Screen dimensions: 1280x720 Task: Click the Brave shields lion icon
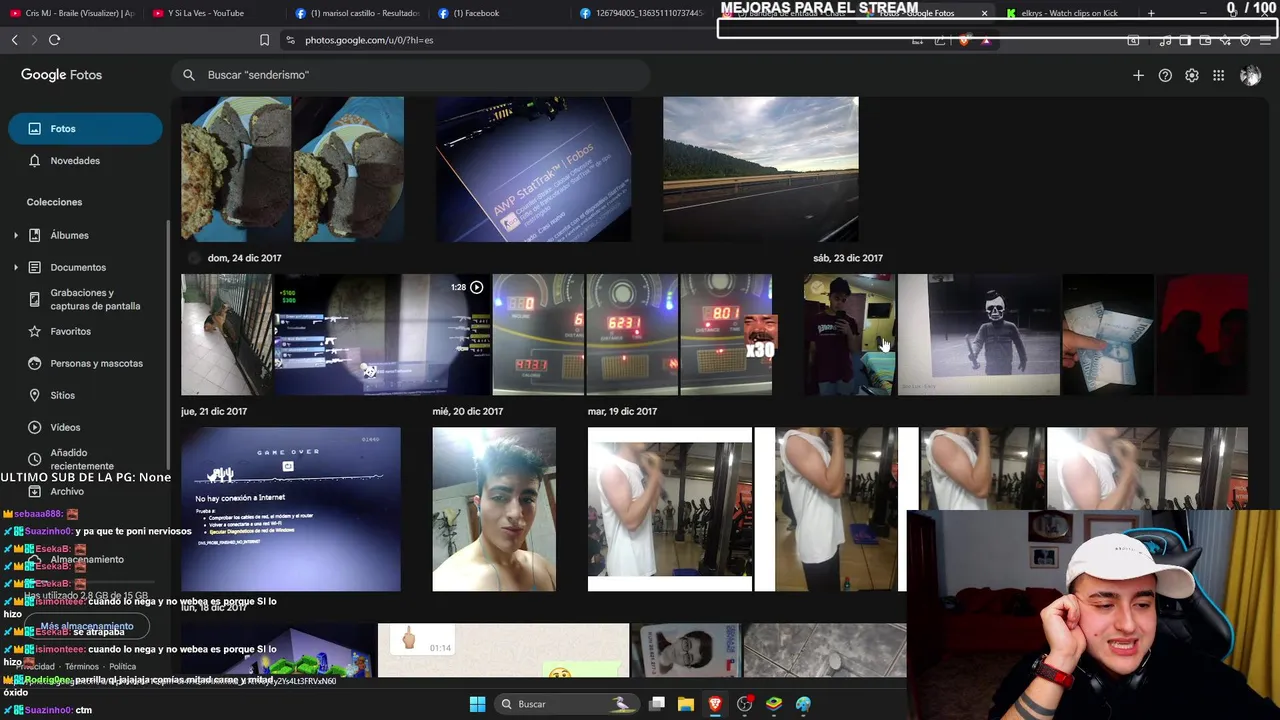click(x=963, y=40)
